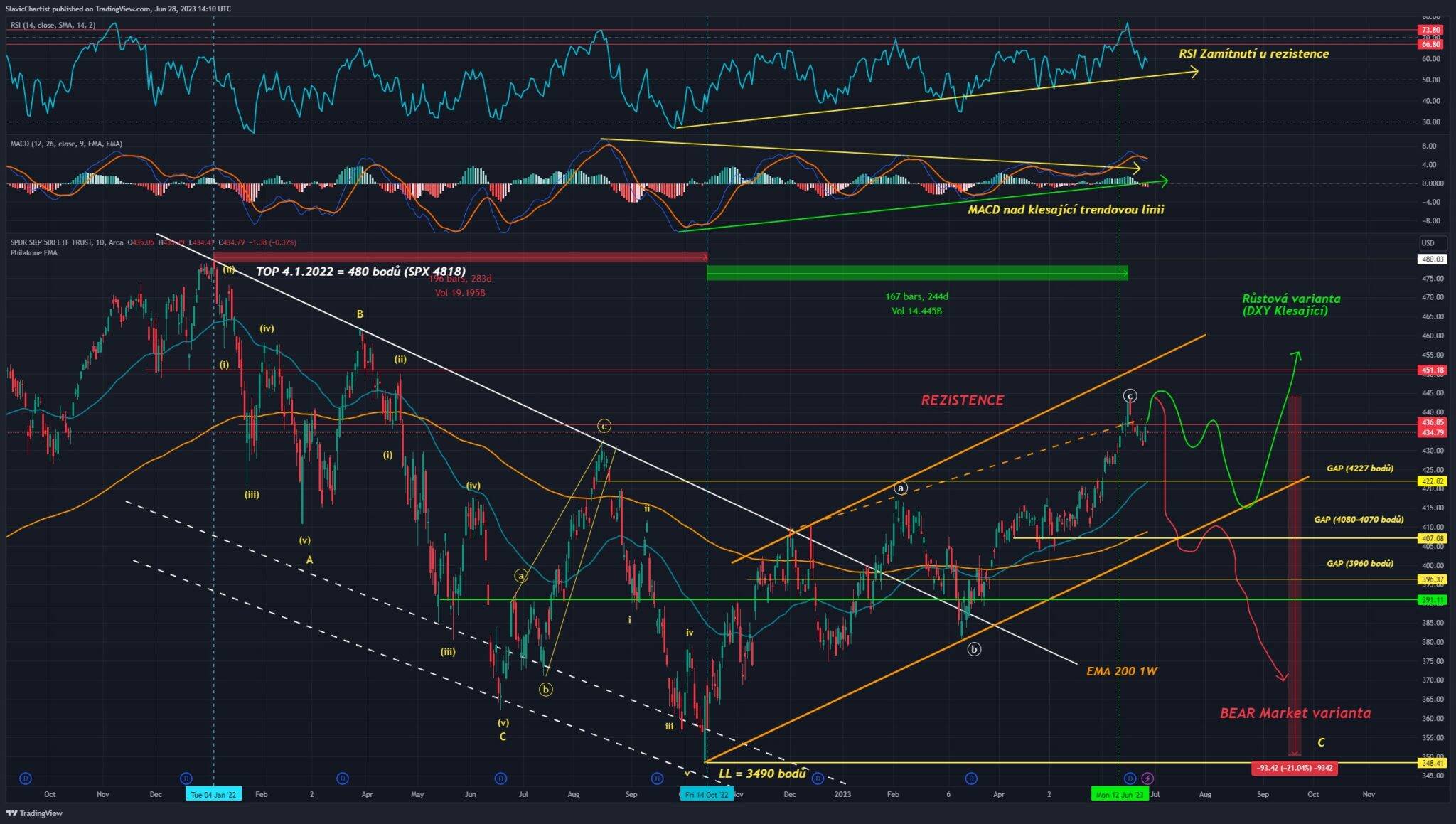Click the Tue 04 Jan '22 date label
Viewport: 1456px width, 824px height.
pos(214,794)
